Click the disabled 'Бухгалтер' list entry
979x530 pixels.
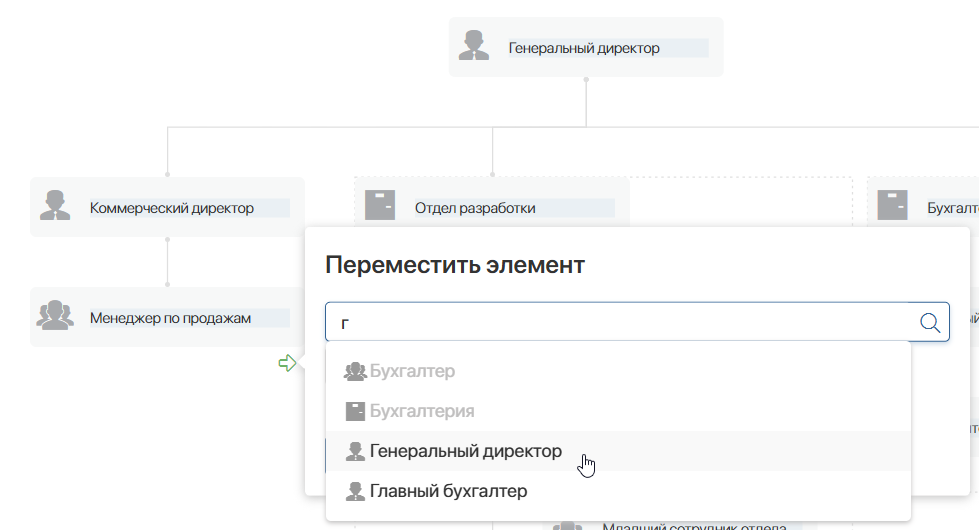tap(618, 371)
